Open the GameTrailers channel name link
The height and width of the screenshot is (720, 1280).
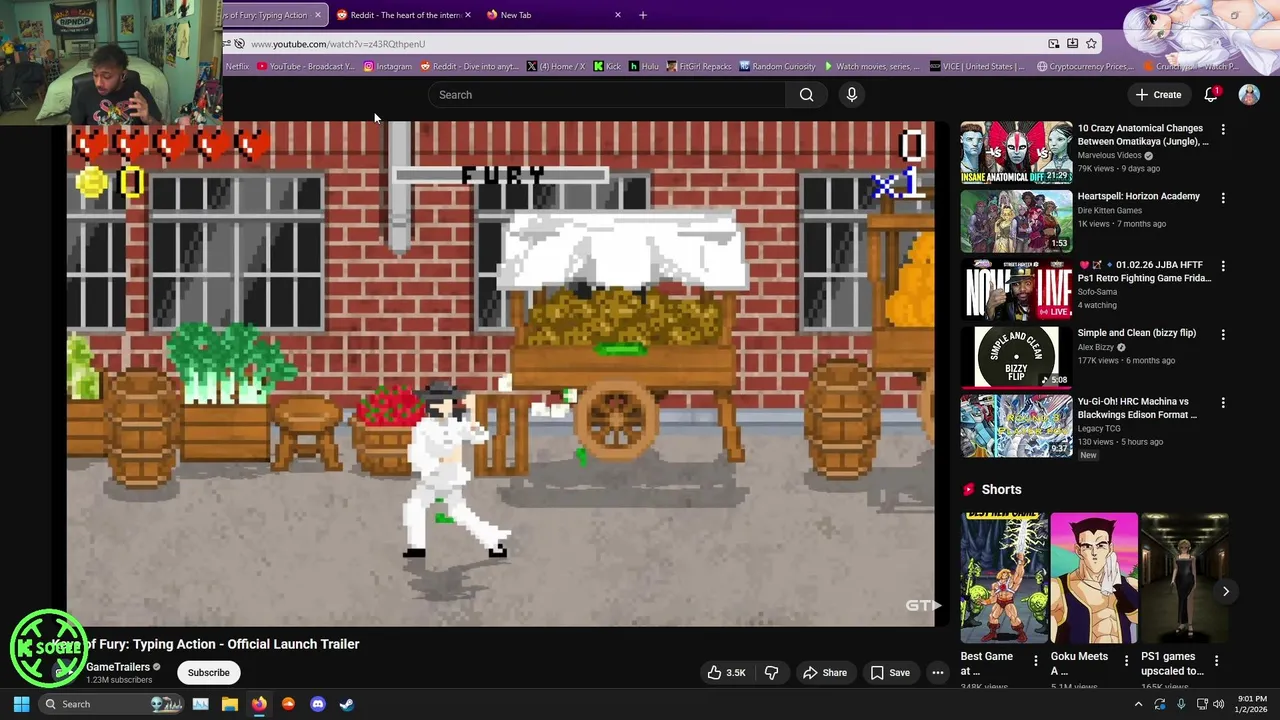tap(117, 667)
